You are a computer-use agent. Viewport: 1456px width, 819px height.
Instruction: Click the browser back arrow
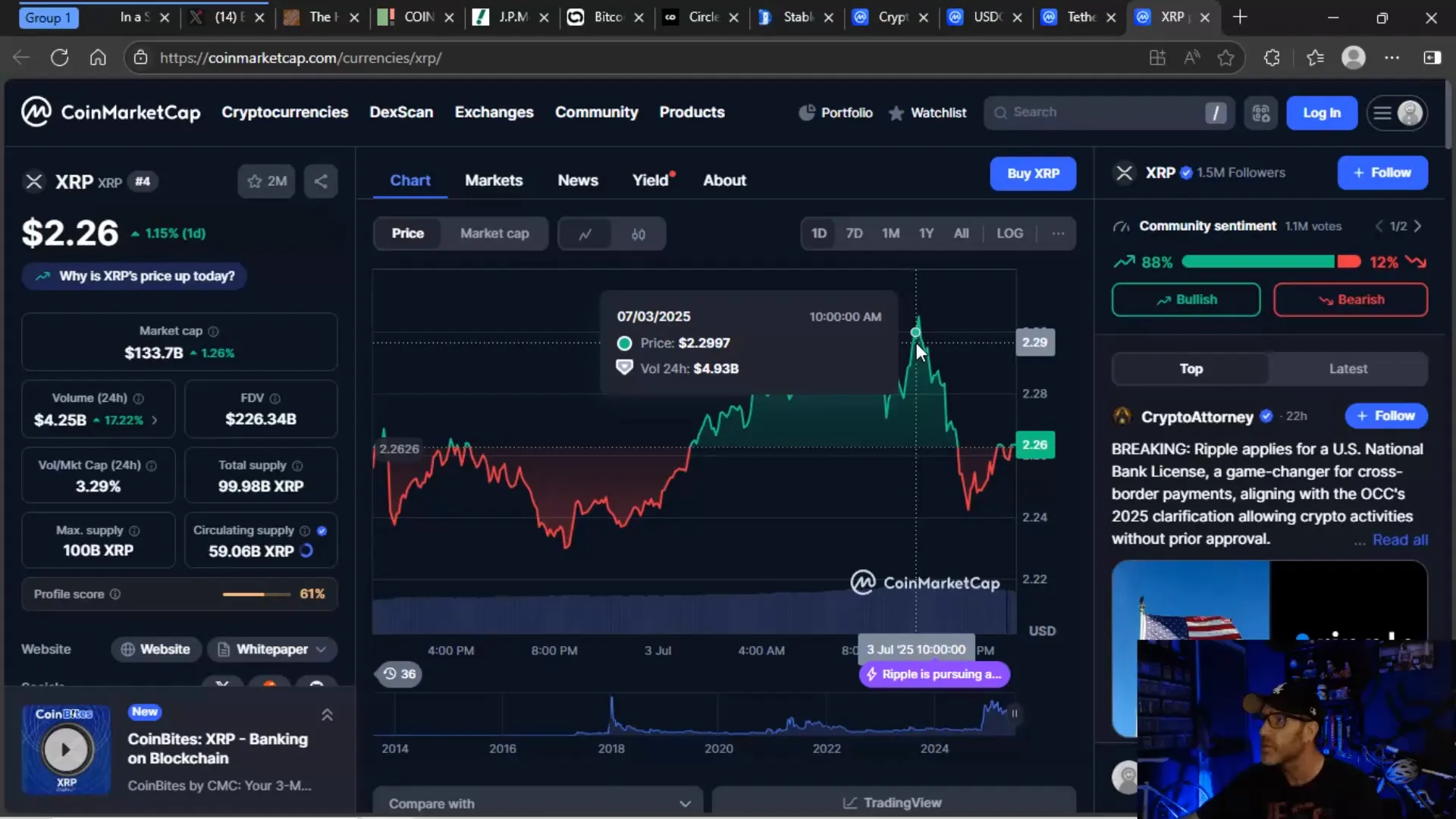coord(21,58)
